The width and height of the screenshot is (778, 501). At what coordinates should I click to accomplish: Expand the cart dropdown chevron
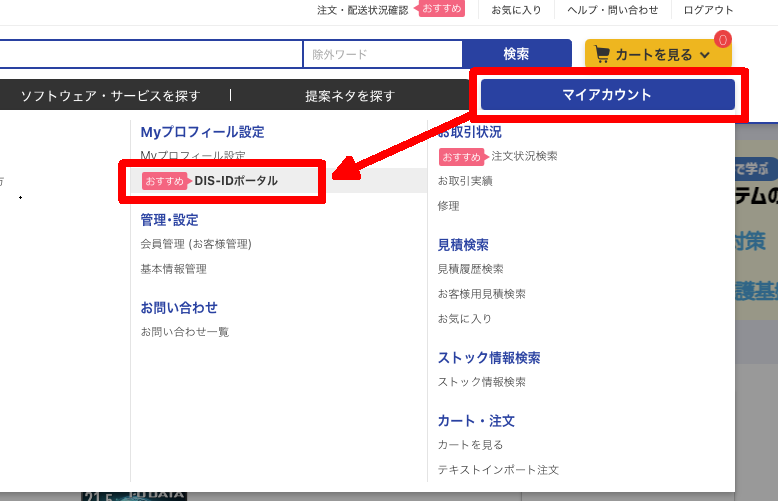pyautogui.click(x=705, y=55)
